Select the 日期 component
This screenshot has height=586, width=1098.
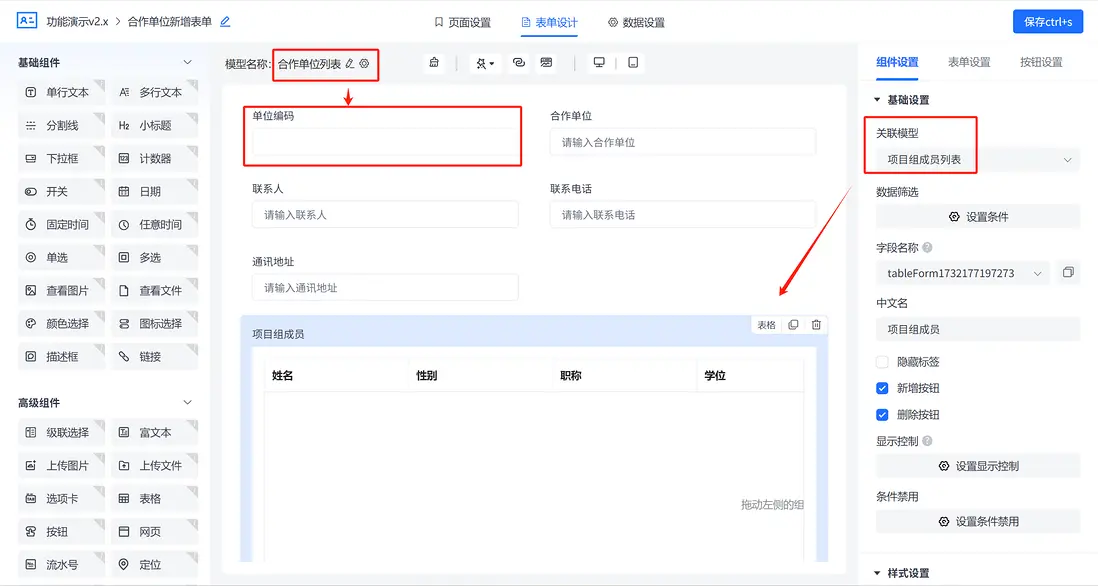pos(154,191)
